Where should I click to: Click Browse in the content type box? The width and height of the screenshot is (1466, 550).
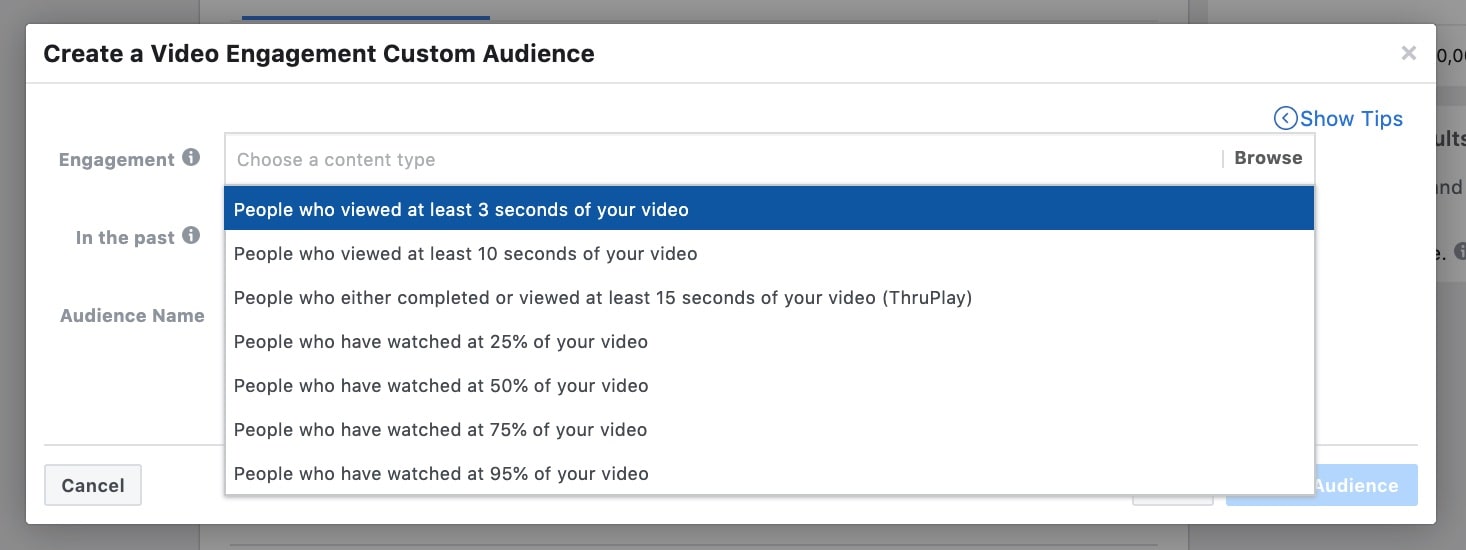tap(1268, 158)
